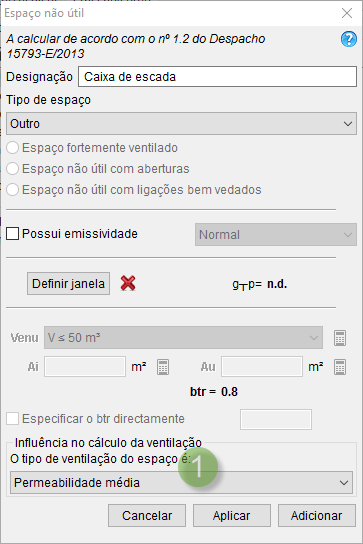Tick Especificar o btr directamente checkbox
The width and height of the screenshot is (363, 544).
tap(12, 419)
